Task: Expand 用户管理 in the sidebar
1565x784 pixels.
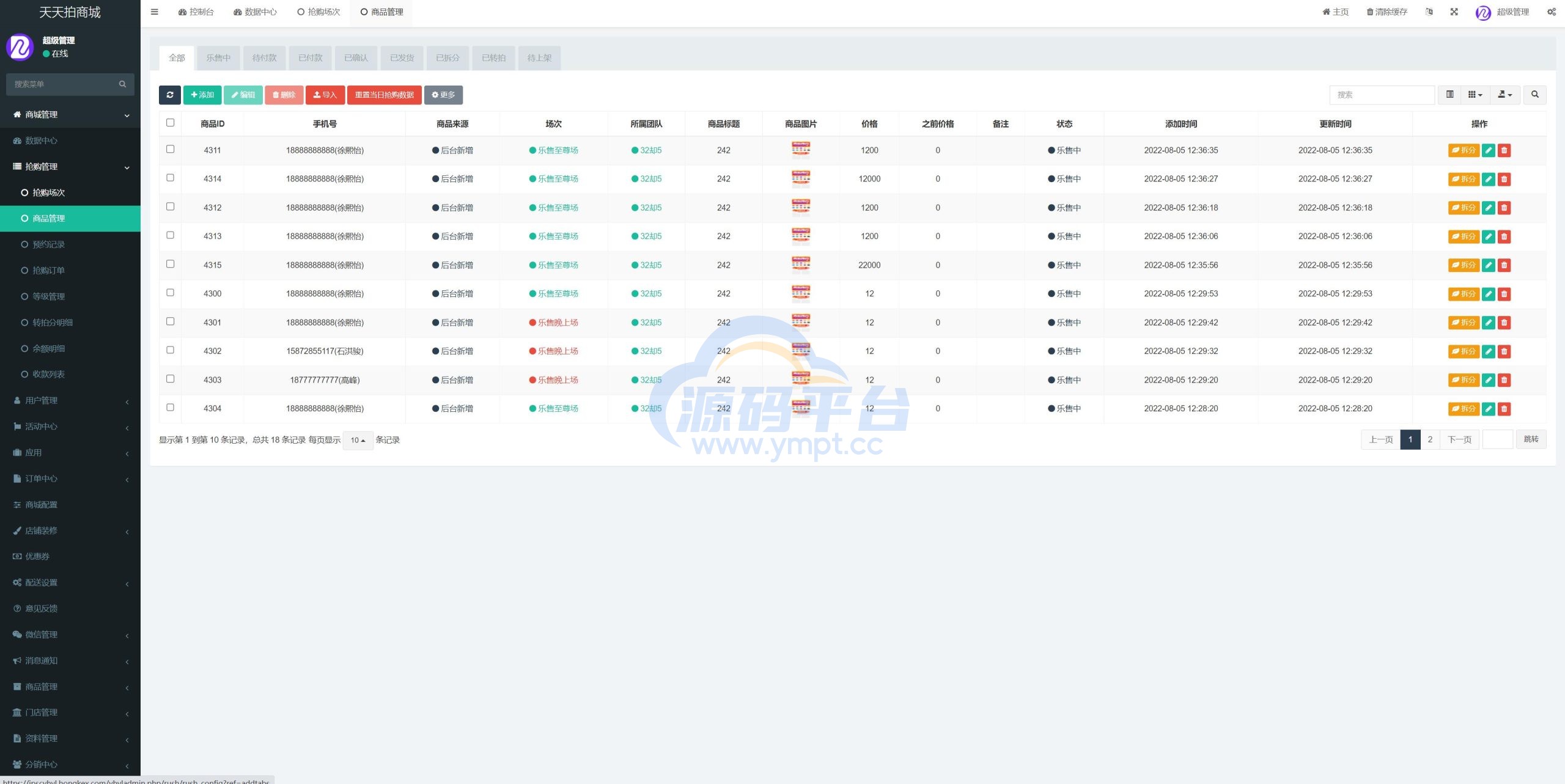Action: click(70, 400)
